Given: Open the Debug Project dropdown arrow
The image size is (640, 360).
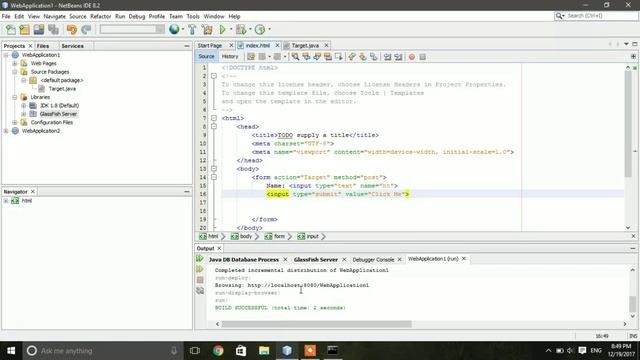Looking at the screenshot, I should point(250,29).
